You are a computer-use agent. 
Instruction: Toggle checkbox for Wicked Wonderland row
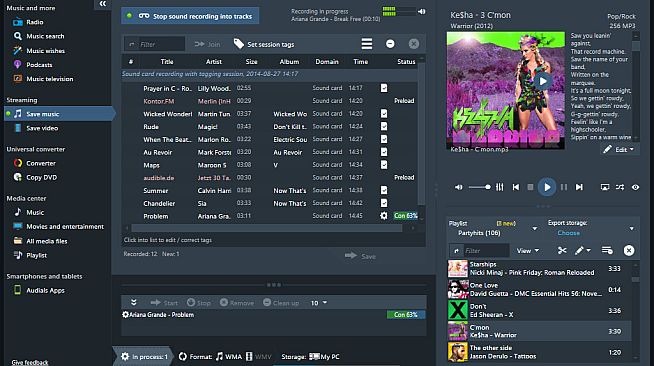point(384,113)
